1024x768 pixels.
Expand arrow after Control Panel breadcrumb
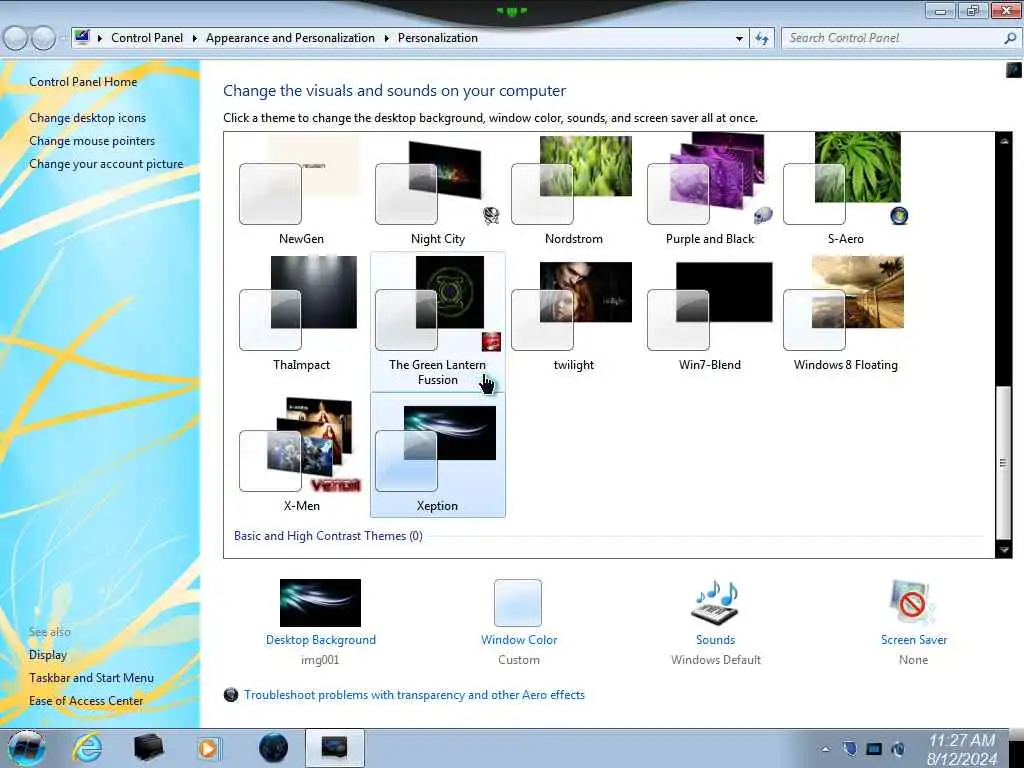tap(195, 38)
